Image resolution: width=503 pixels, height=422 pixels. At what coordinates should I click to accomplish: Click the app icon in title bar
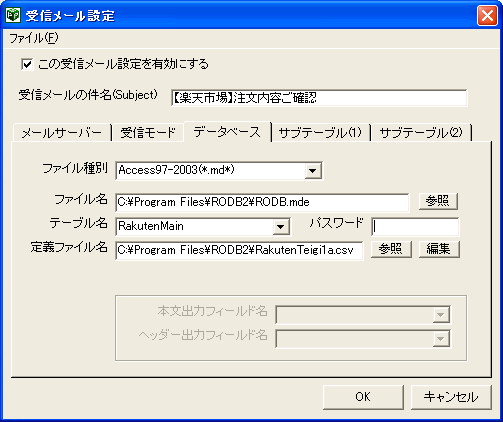click(13, 15)
